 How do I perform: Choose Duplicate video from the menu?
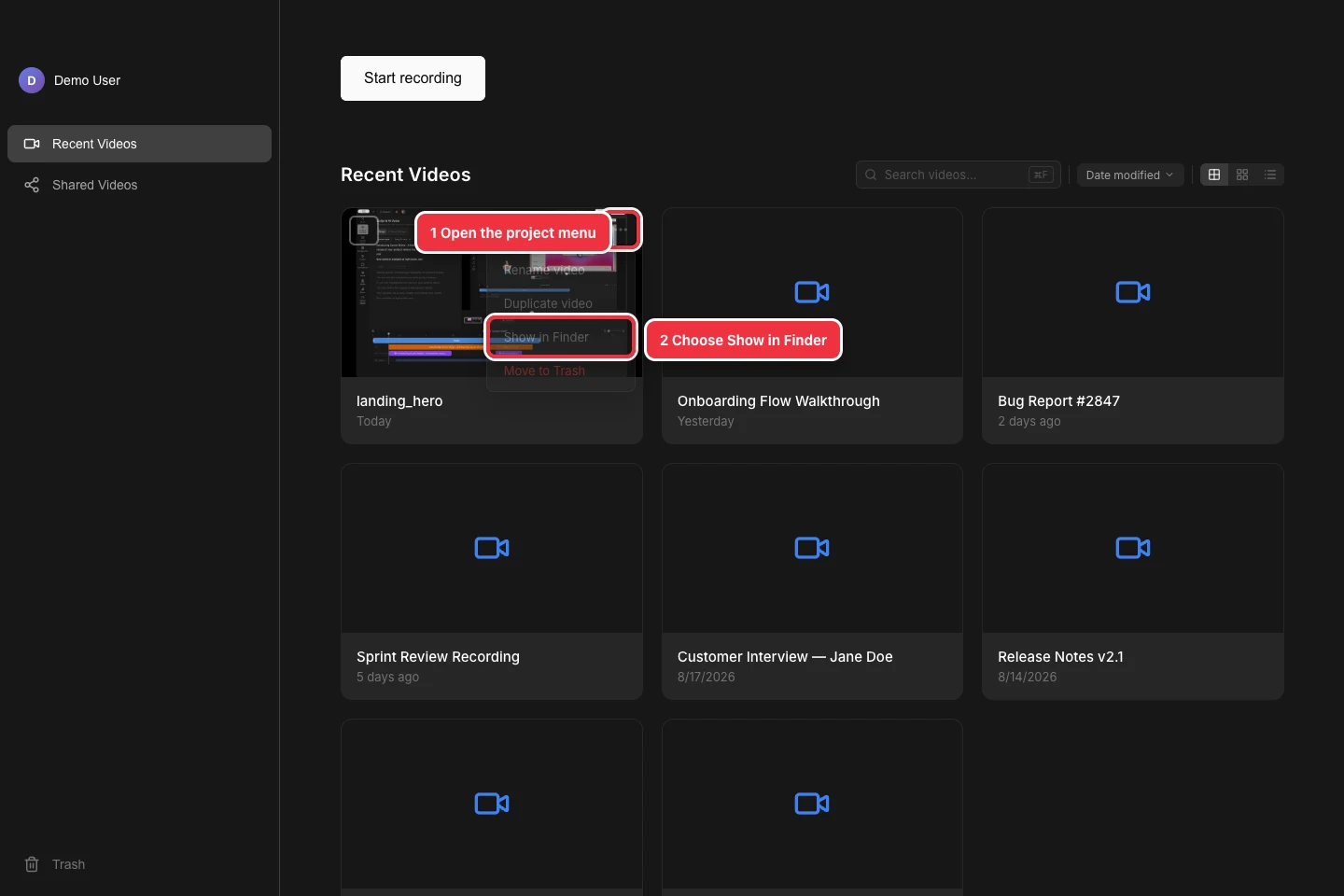click(x=561, y=303)
